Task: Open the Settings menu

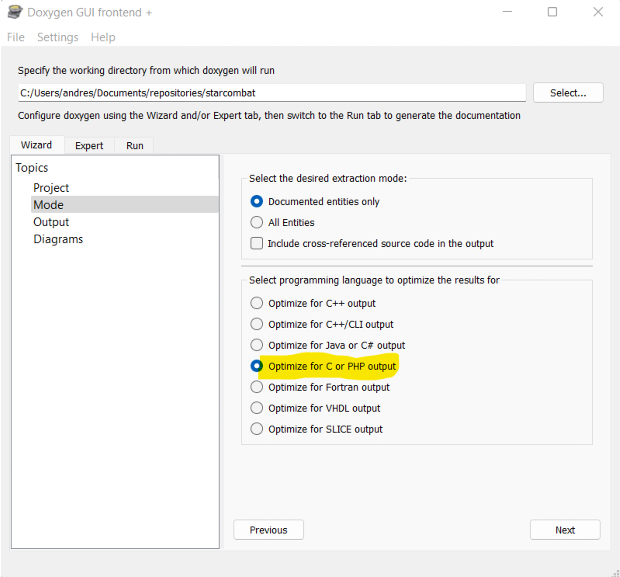Action: [58, 37]
